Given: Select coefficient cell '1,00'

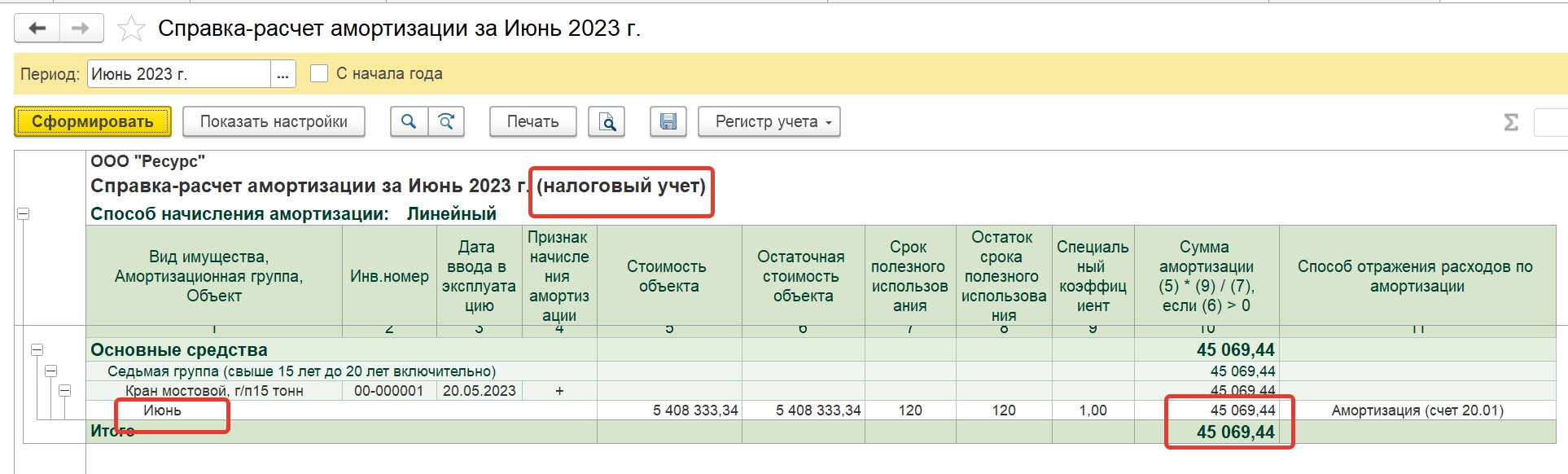Looking at the screenshot, I should click(1093, 410).
